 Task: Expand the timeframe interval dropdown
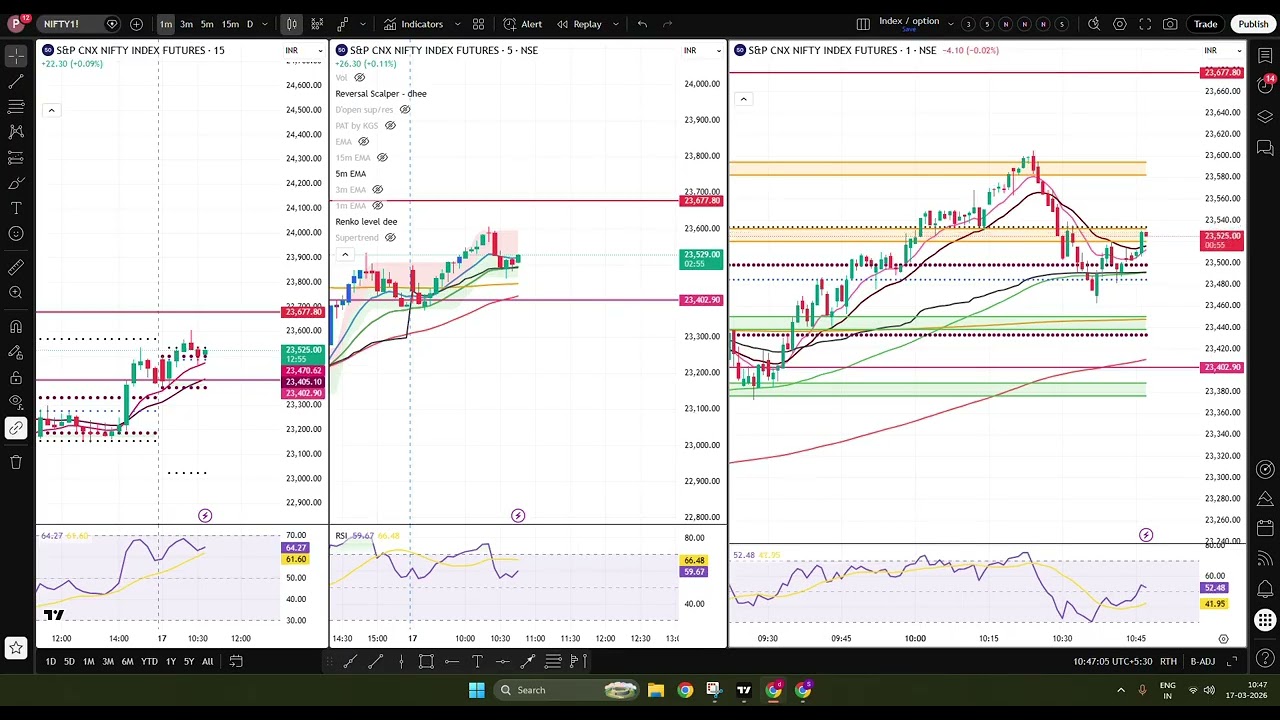pos(265,24)
